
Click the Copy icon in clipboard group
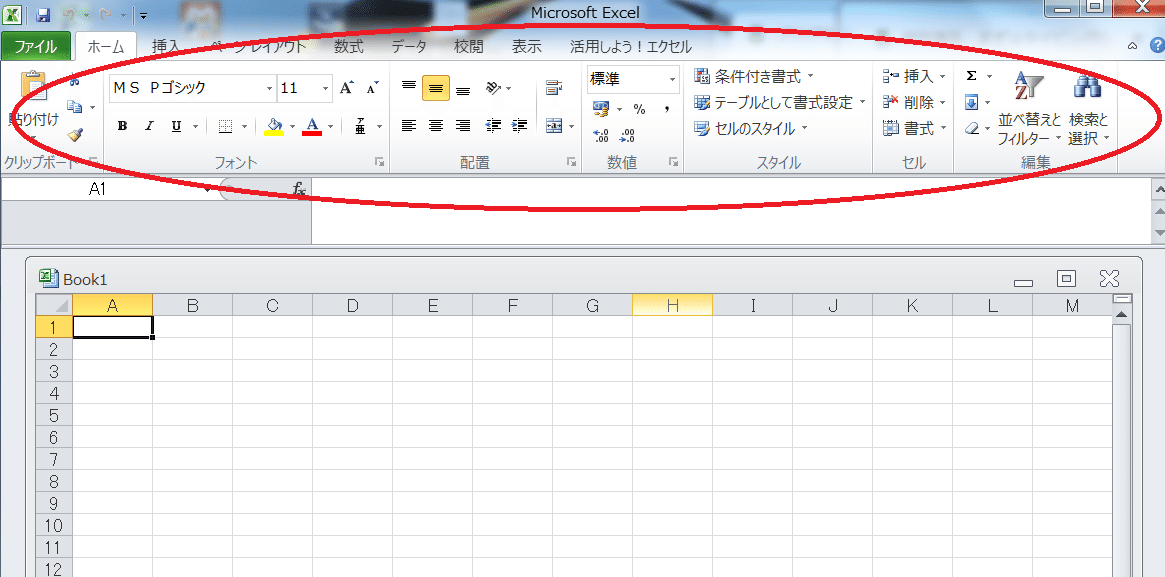point(75,107)
